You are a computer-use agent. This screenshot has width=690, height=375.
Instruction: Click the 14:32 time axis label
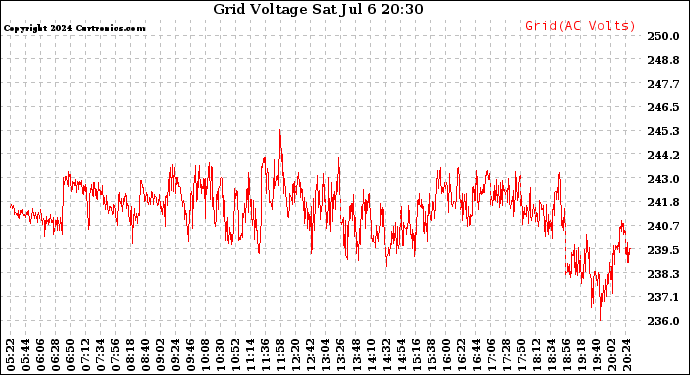385,355
